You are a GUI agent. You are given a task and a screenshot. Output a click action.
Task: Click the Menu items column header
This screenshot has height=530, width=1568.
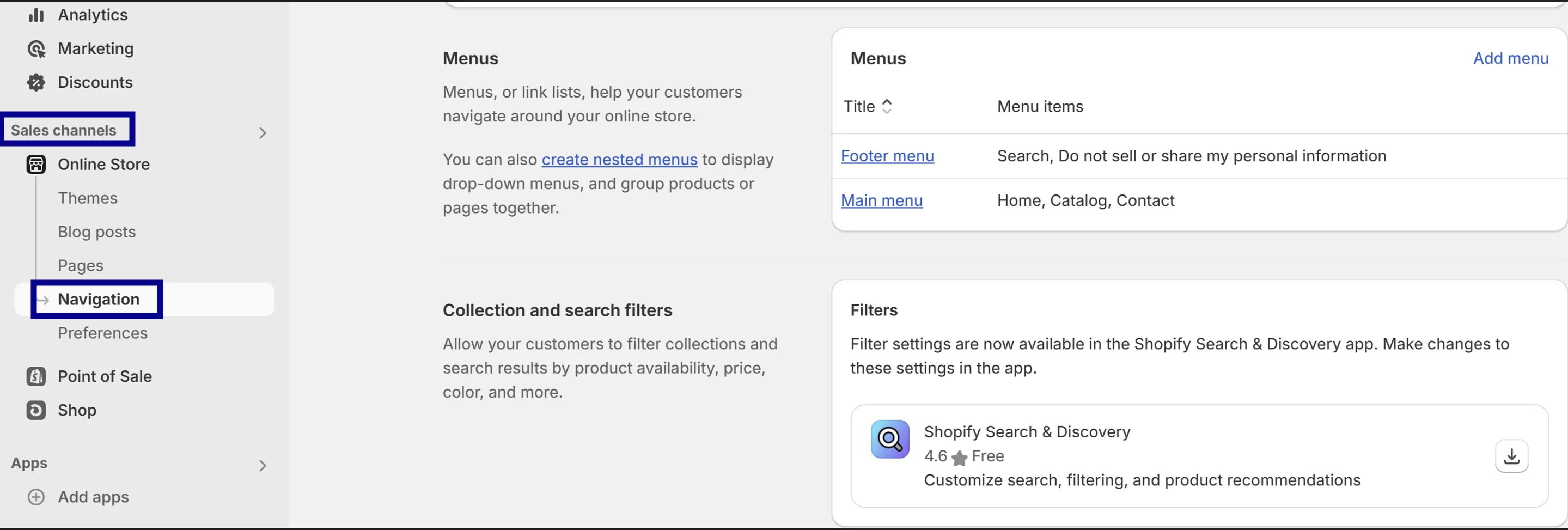[x=1040, y=106]
